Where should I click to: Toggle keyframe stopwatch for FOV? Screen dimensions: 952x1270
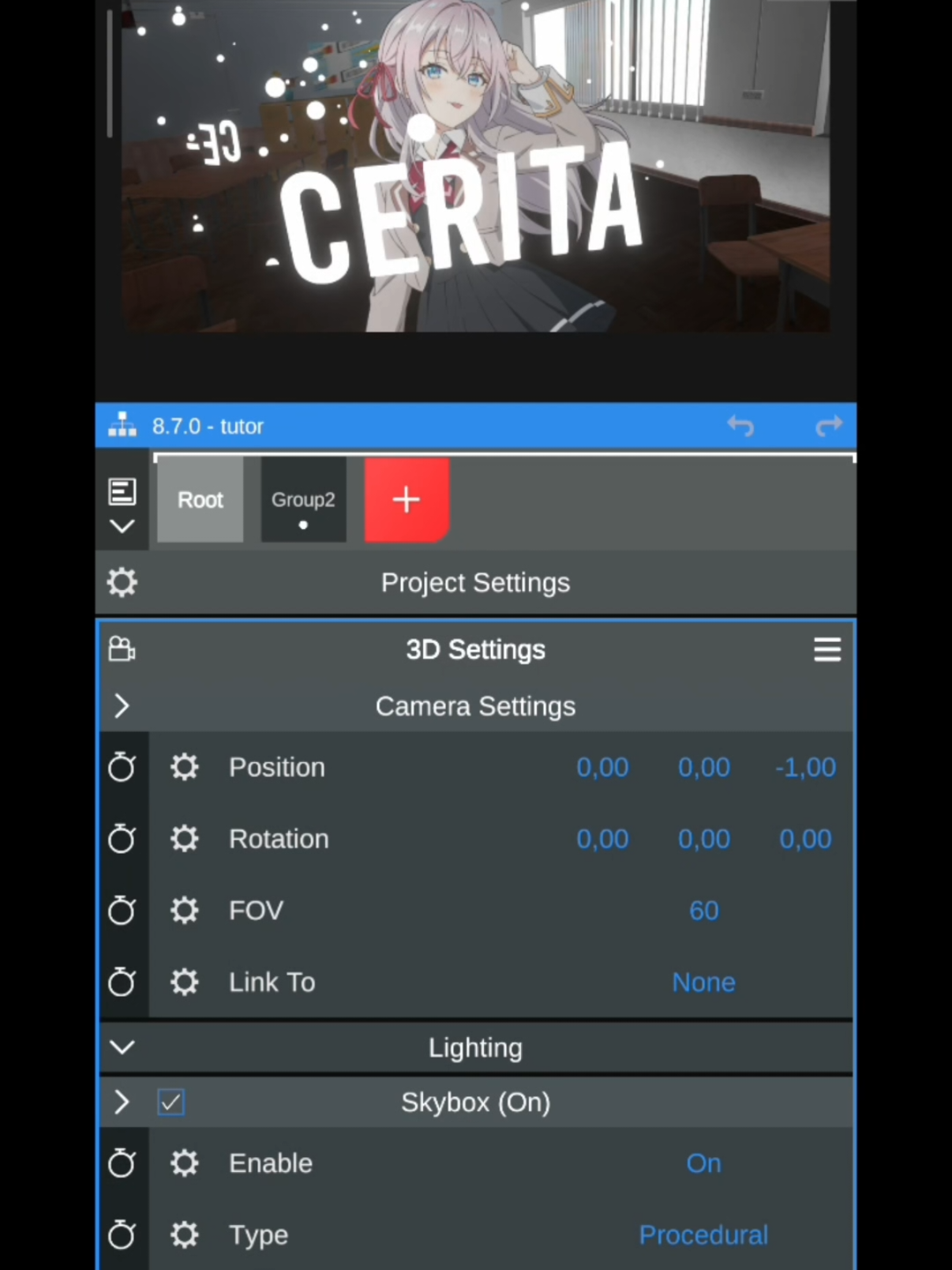(122, 911)
